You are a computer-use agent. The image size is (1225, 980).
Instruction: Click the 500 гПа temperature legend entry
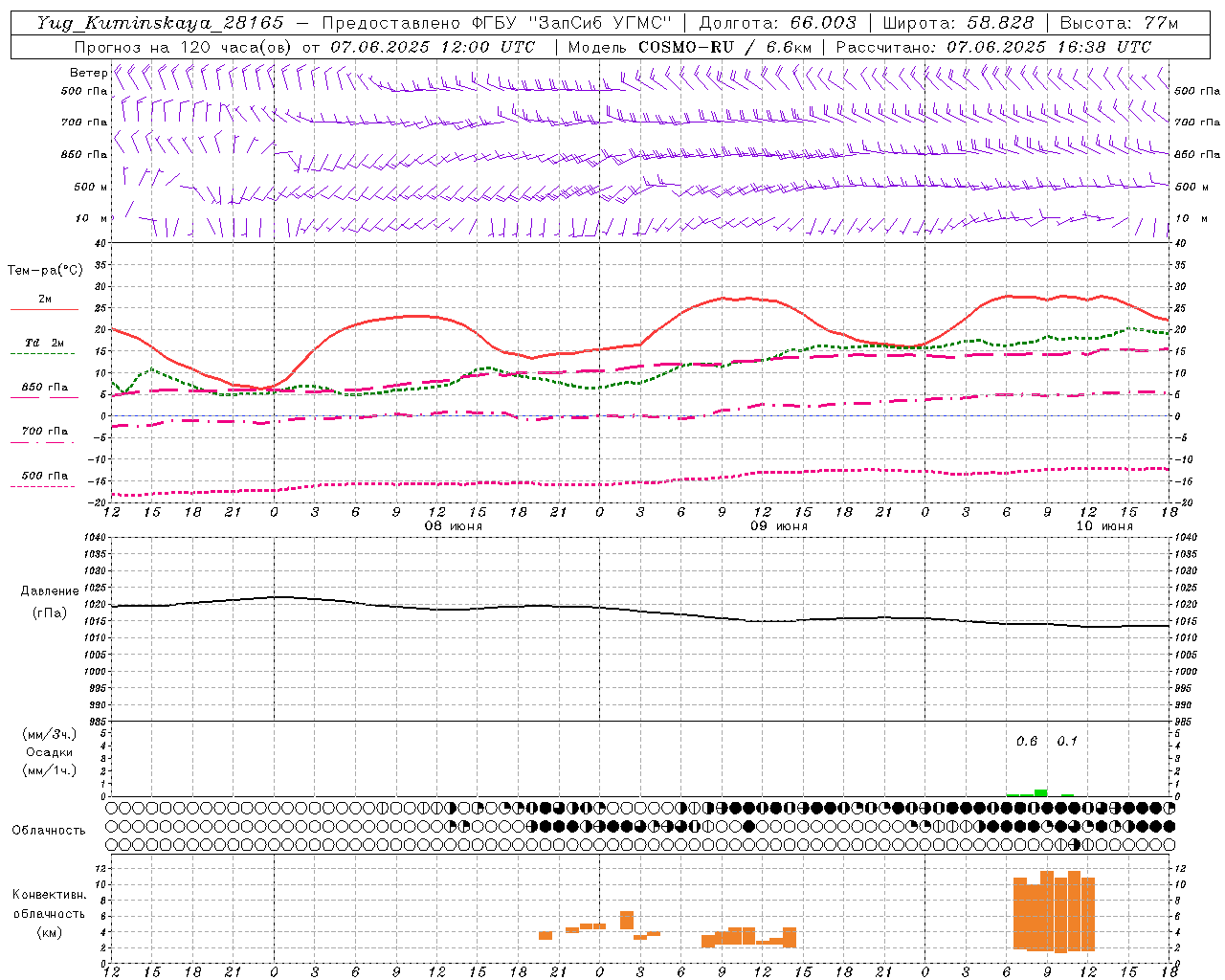click(x=45, y=476)
